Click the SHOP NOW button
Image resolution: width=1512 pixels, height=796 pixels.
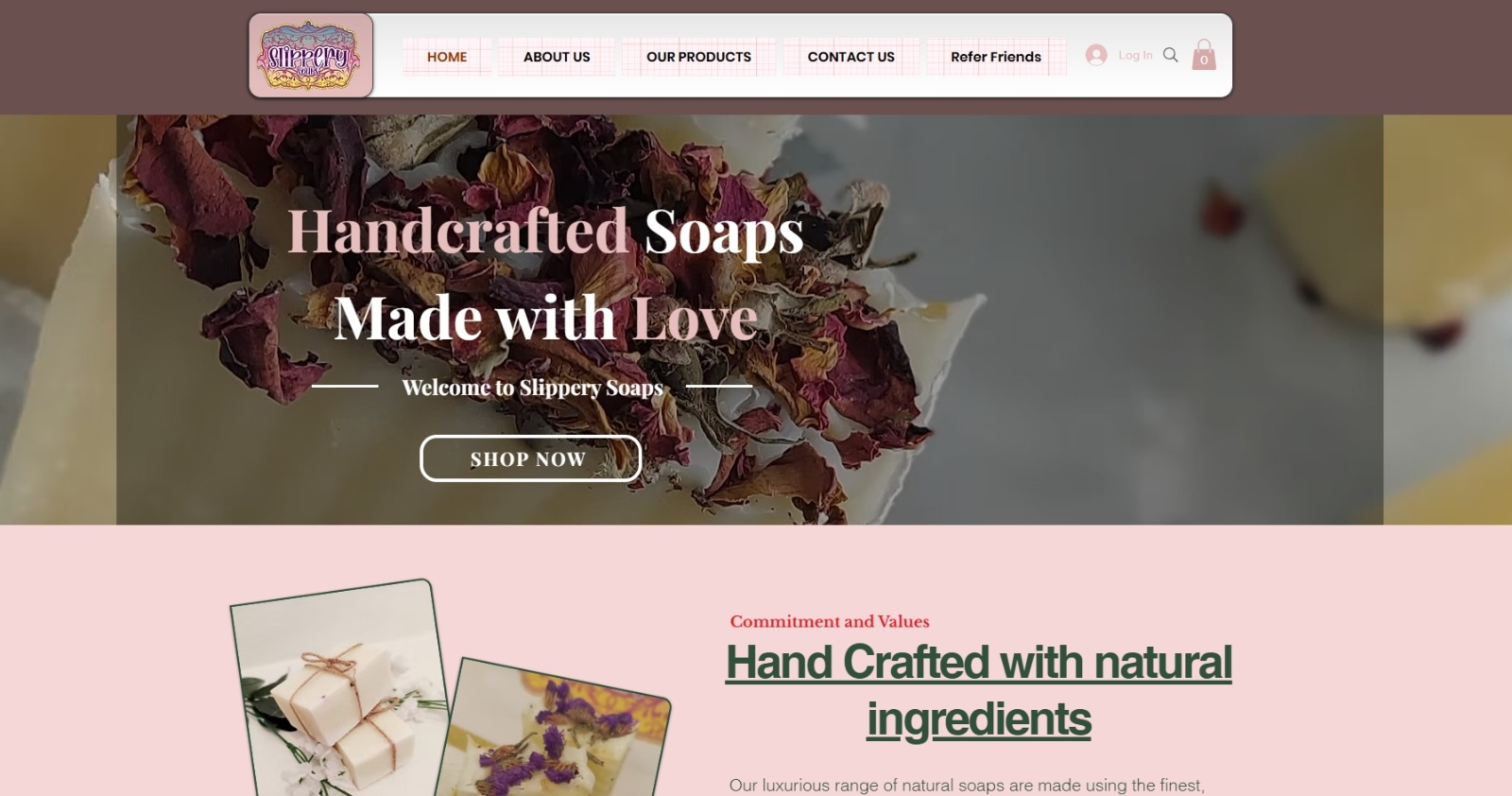(x=530, y=459)
